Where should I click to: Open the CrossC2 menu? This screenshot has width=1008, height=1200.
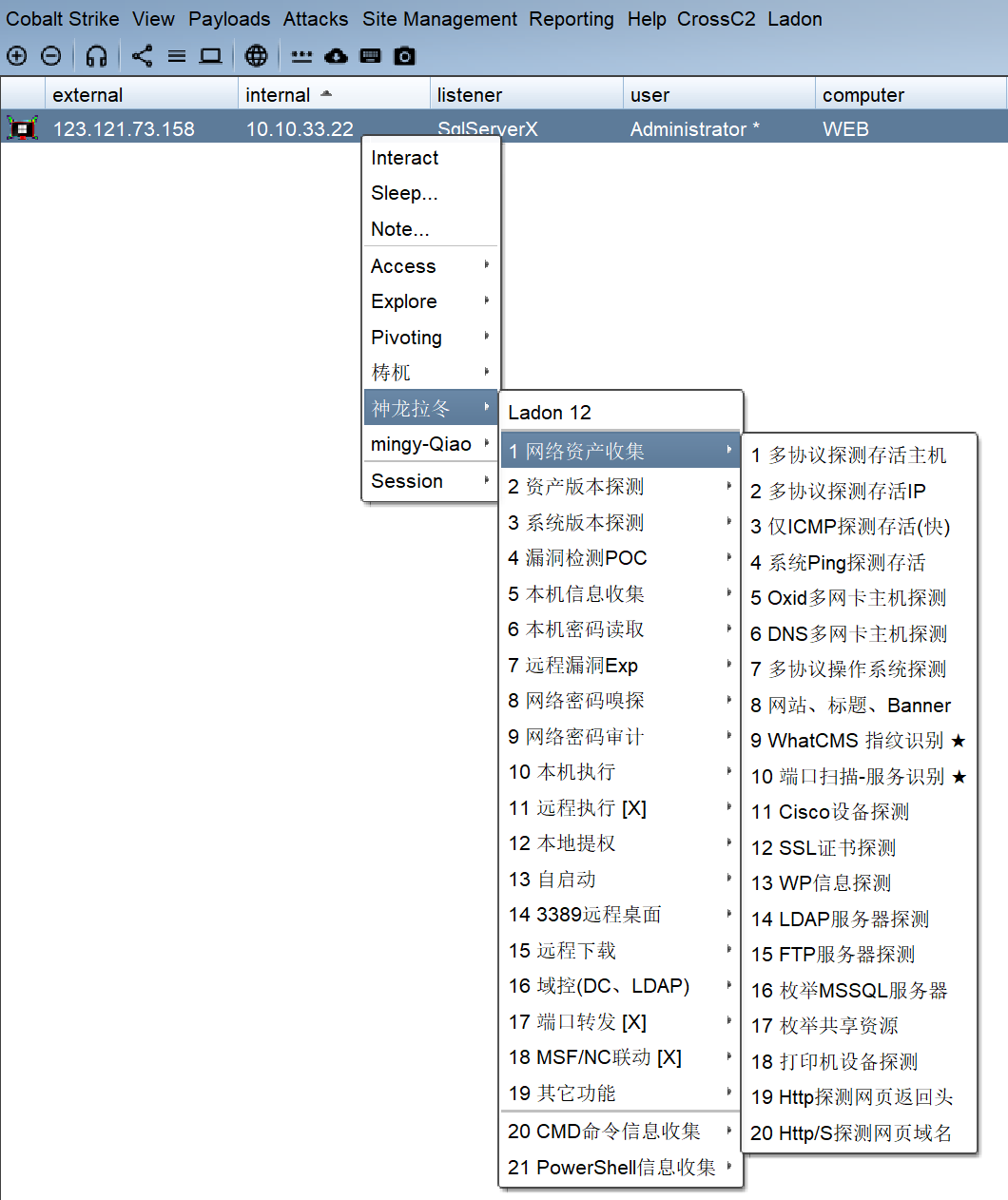point(716,19)
